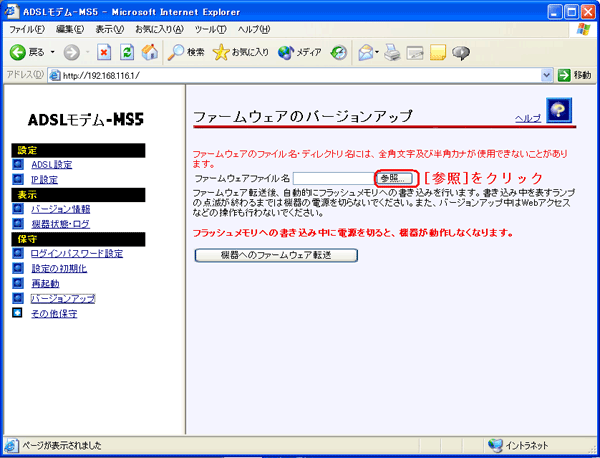
Task: Click the ヘルプ link at top right
Action: (x=528, y=118)
